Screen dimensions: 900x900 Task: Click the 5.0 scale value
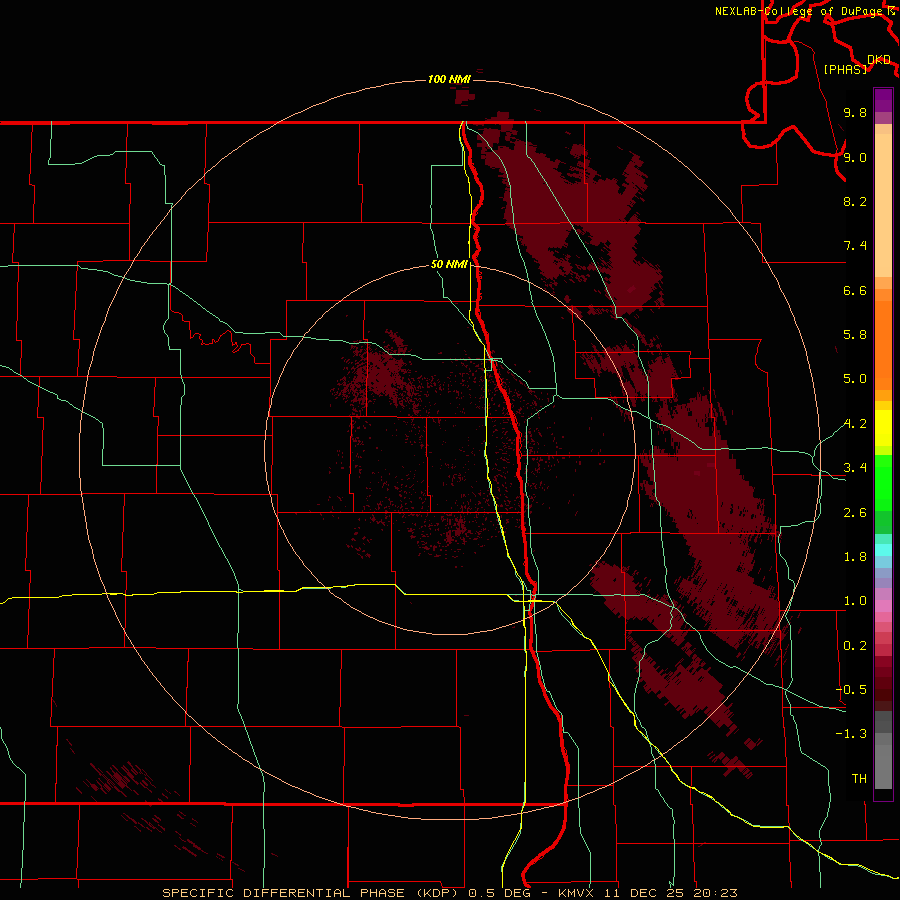[x=855, y=379]
